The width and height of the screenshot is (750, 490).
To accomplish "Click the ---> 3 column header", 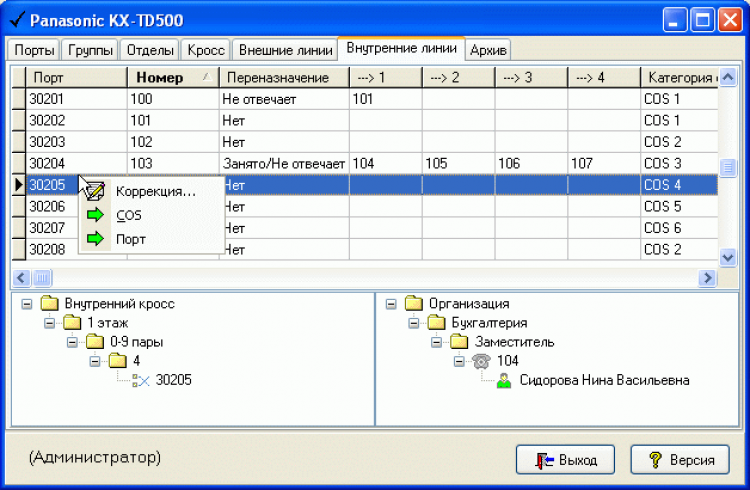I will click(x=531, y=78).
